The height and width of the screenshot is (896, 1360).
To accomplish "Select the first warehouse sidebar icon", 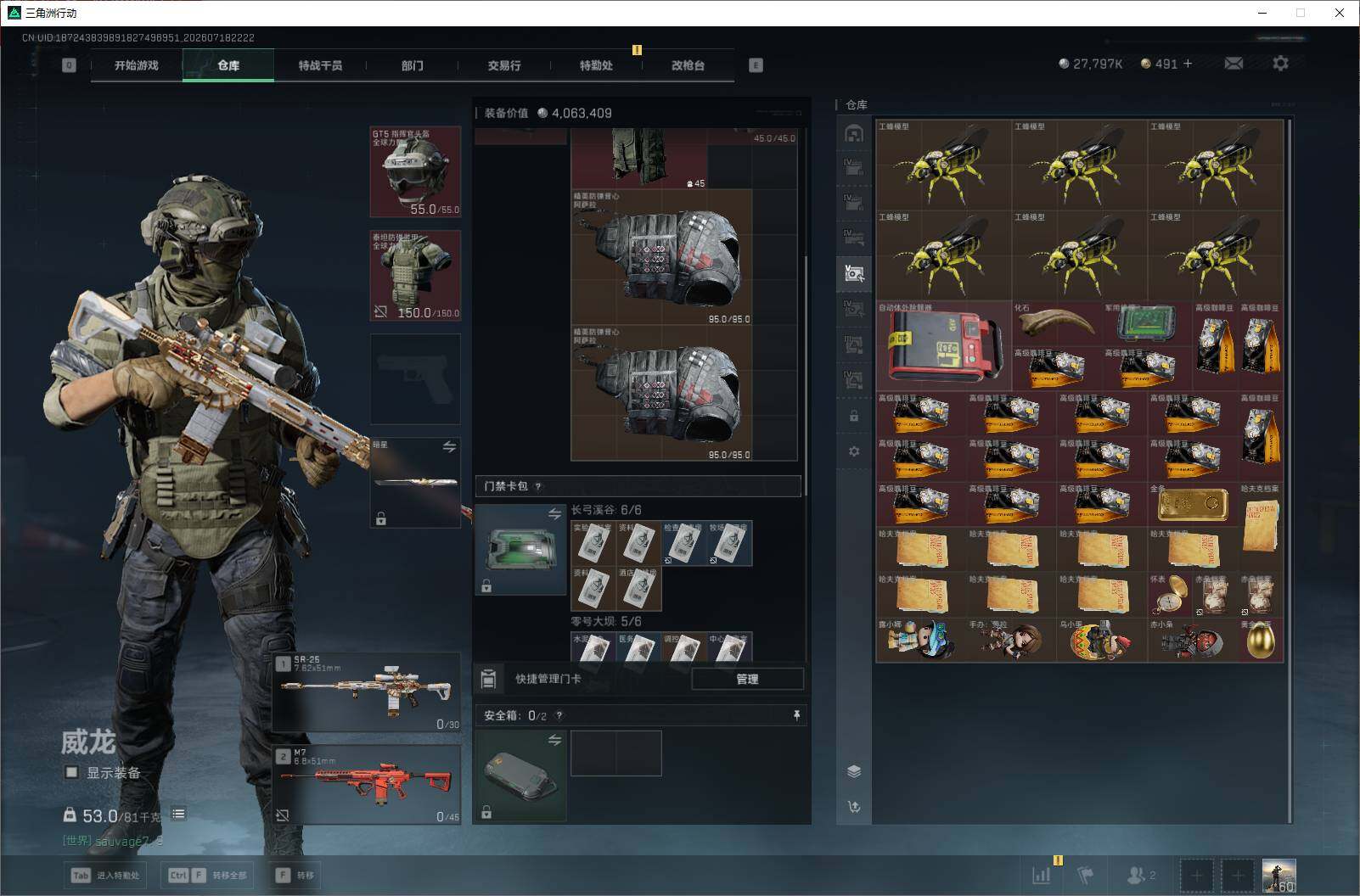I will pos(854,133).
